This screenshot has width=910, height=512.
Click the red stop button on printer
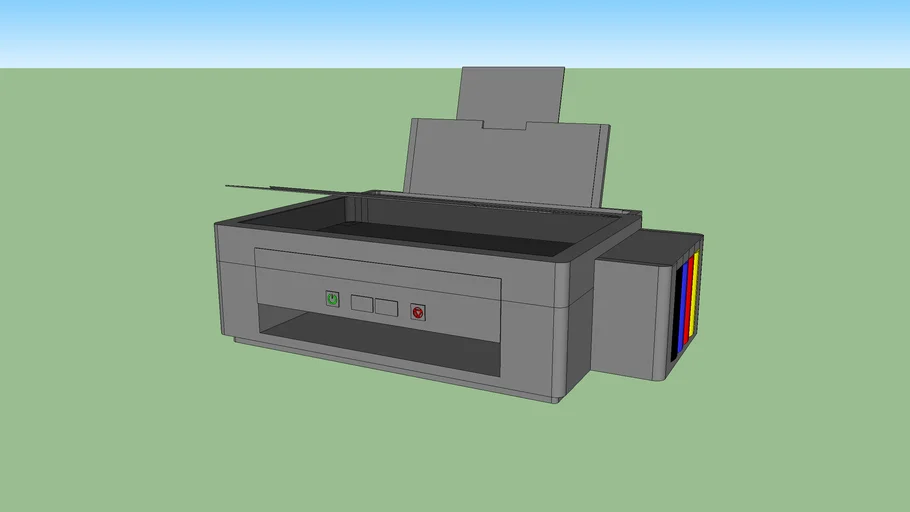[418, 312]
